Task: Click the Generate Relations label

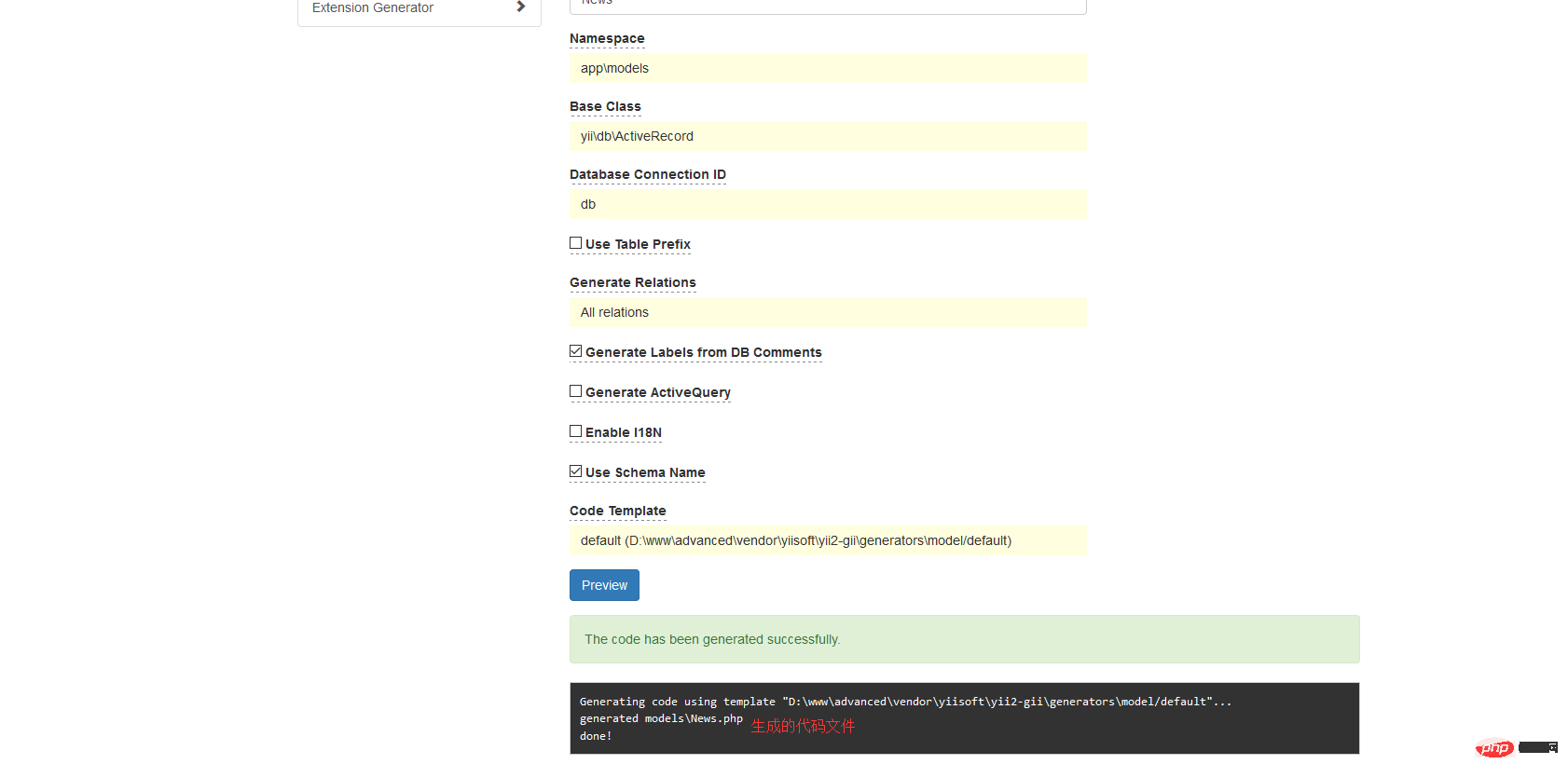Action: coord(633,282)
